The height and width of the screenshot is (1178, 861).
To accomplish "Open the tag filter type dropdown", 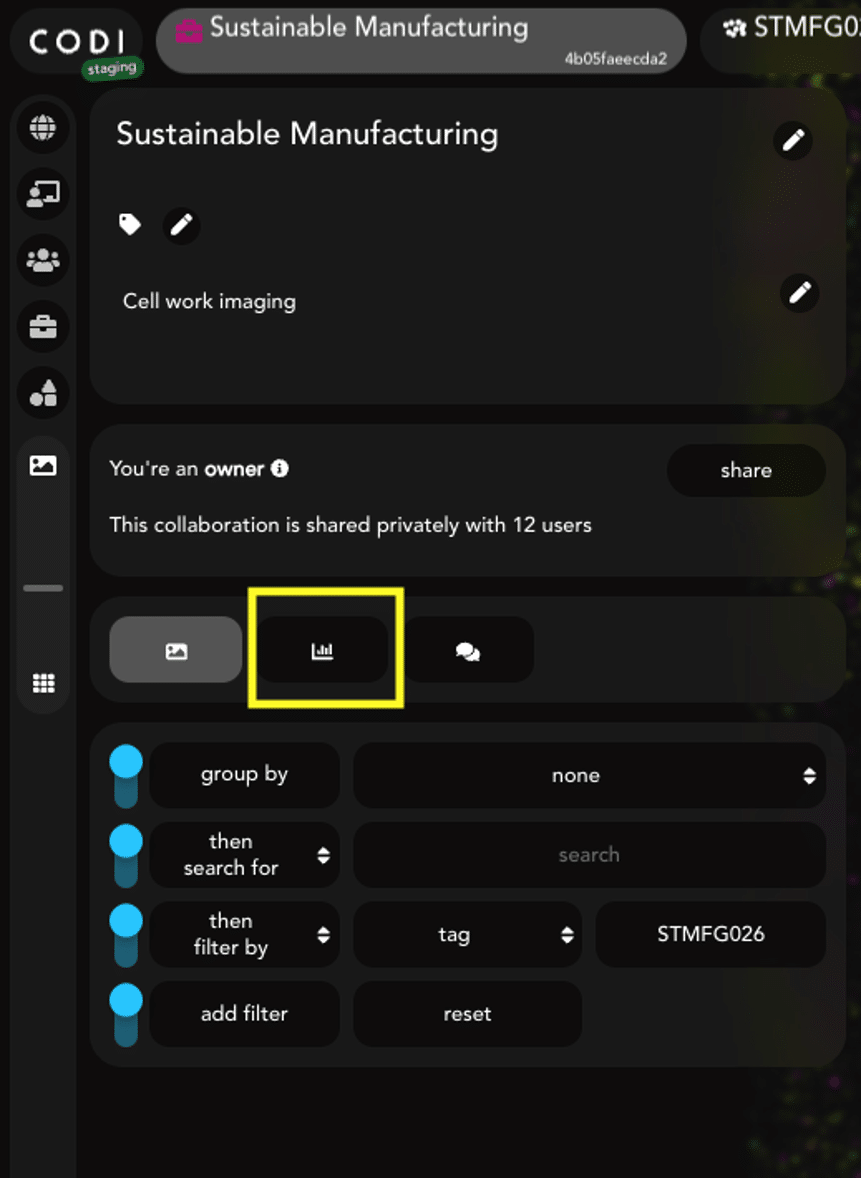I will pos(467,935).
